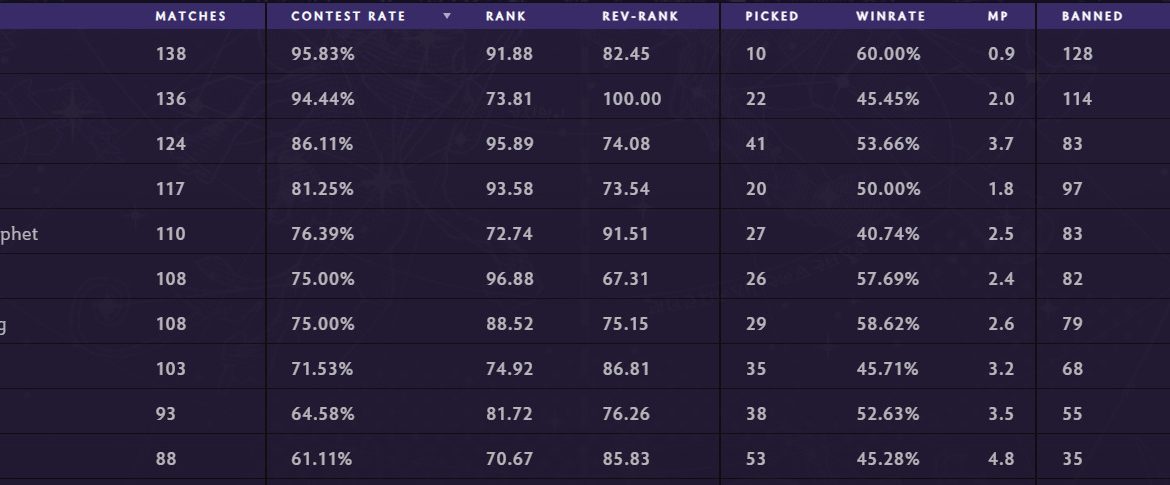This screenshot has width=1170, height=485.
Task: Click the 94.44% contest rate cell
Action: (x=322, y=99)
